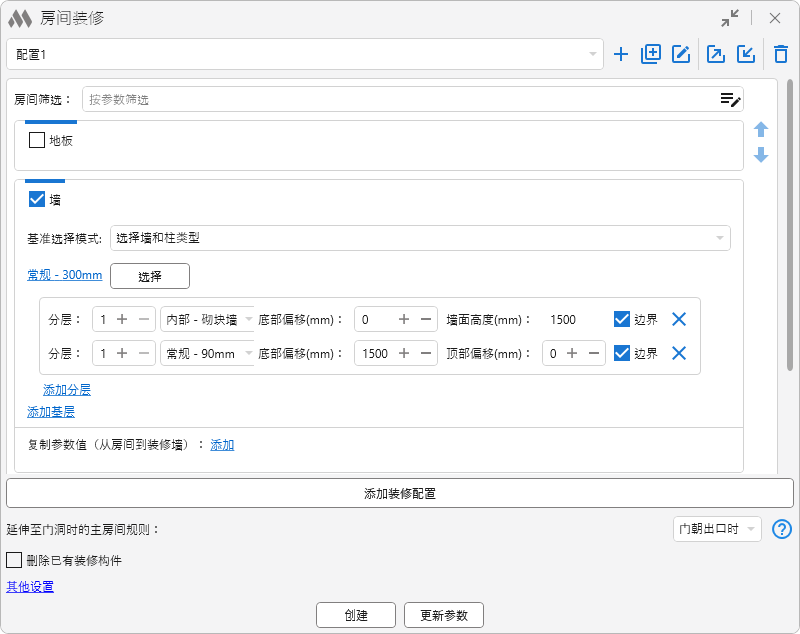Open the 配置1 configuration dropdown

coord(304,54)
